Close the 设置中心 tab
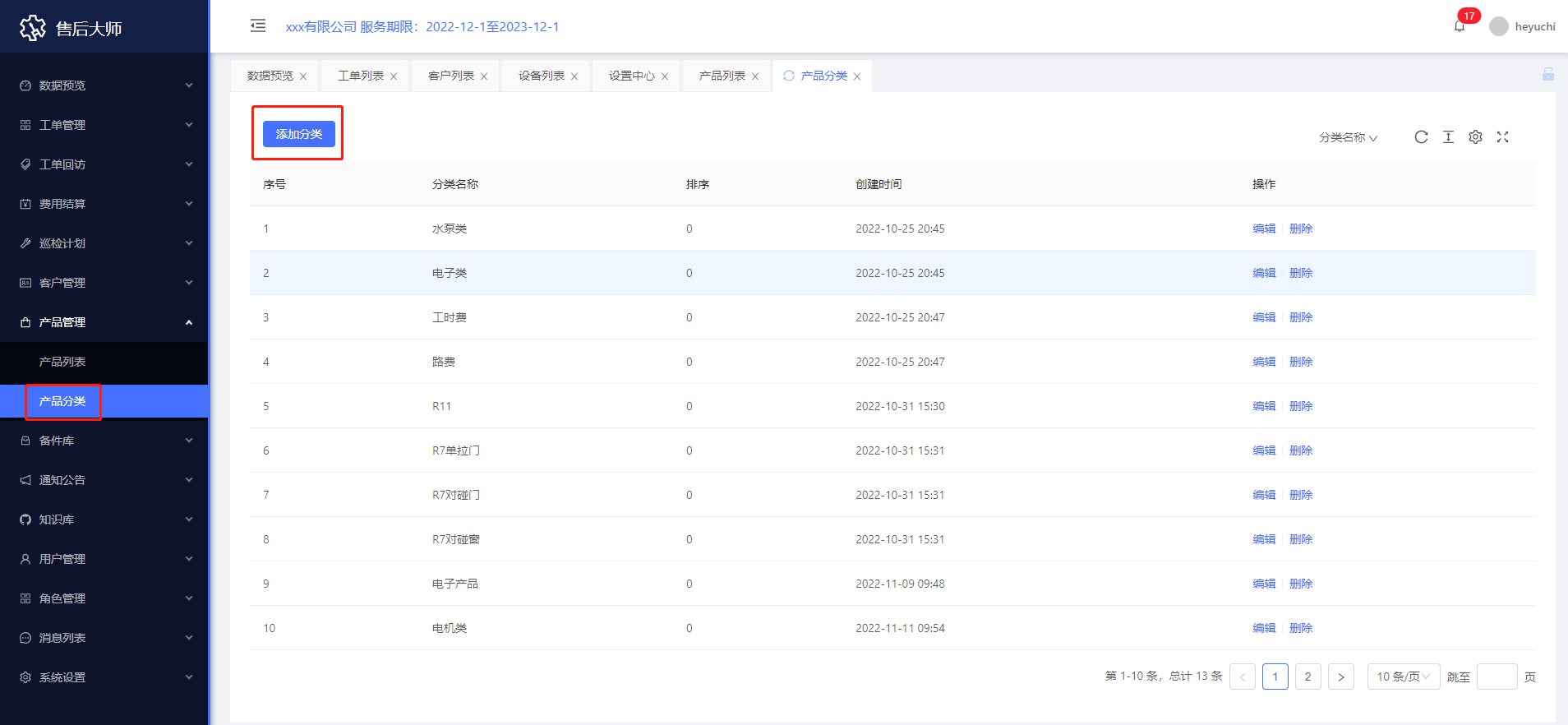This screenshot has width=1568, height=725. (665, 76)
